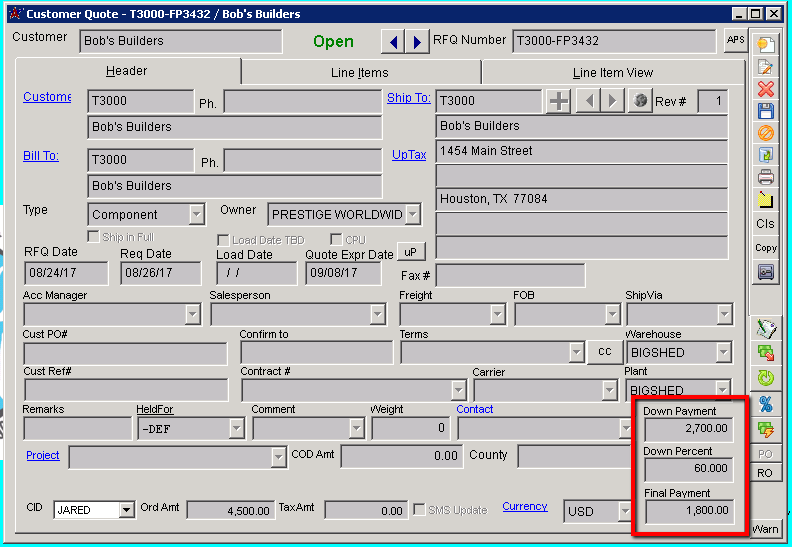Toggle the Ship in Full checkbox
792x547 pixels.
pyautogui.click(x=94, y=237)
